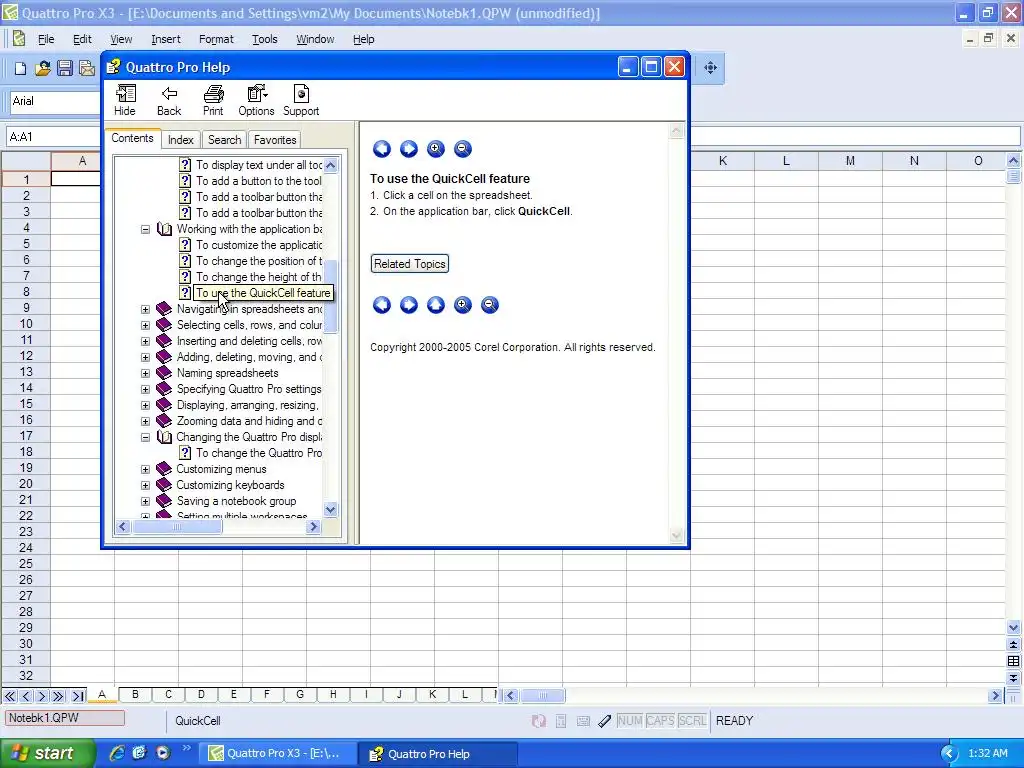Expand the Saving a notebook group book

tap(146, 502)
